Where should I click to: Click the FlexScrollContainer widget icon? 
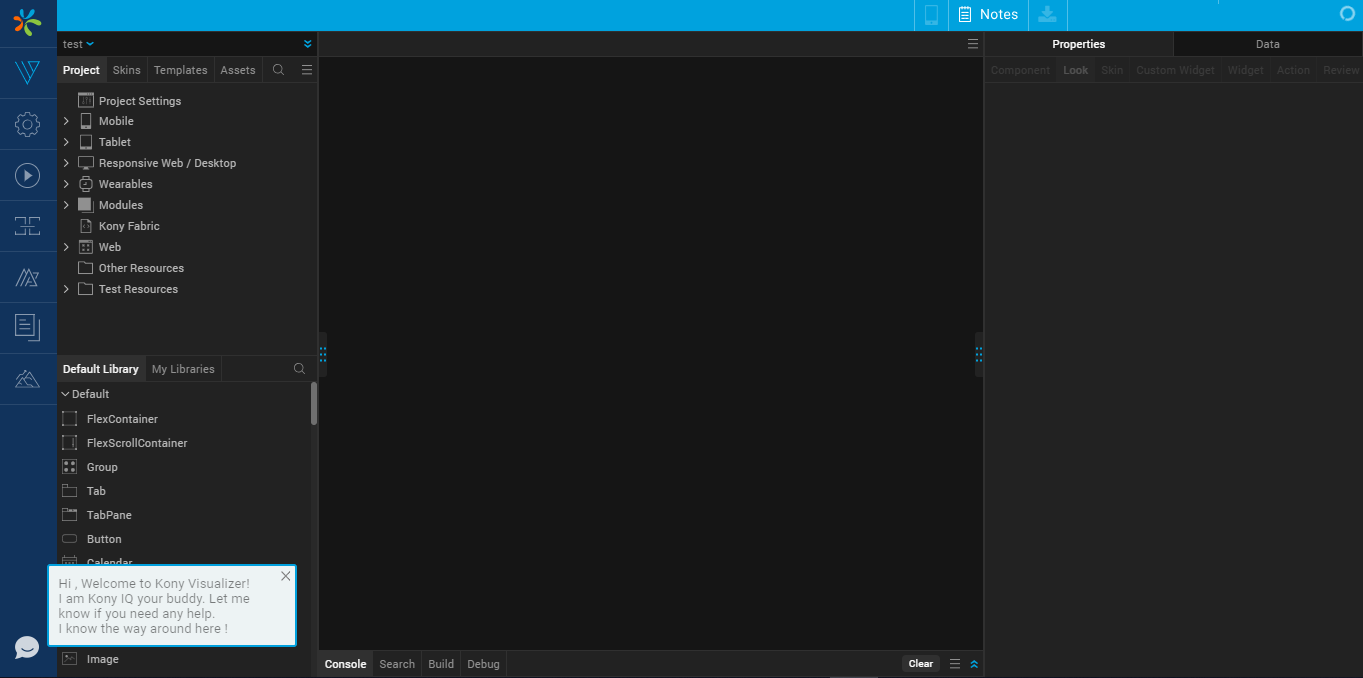[69, 443]
